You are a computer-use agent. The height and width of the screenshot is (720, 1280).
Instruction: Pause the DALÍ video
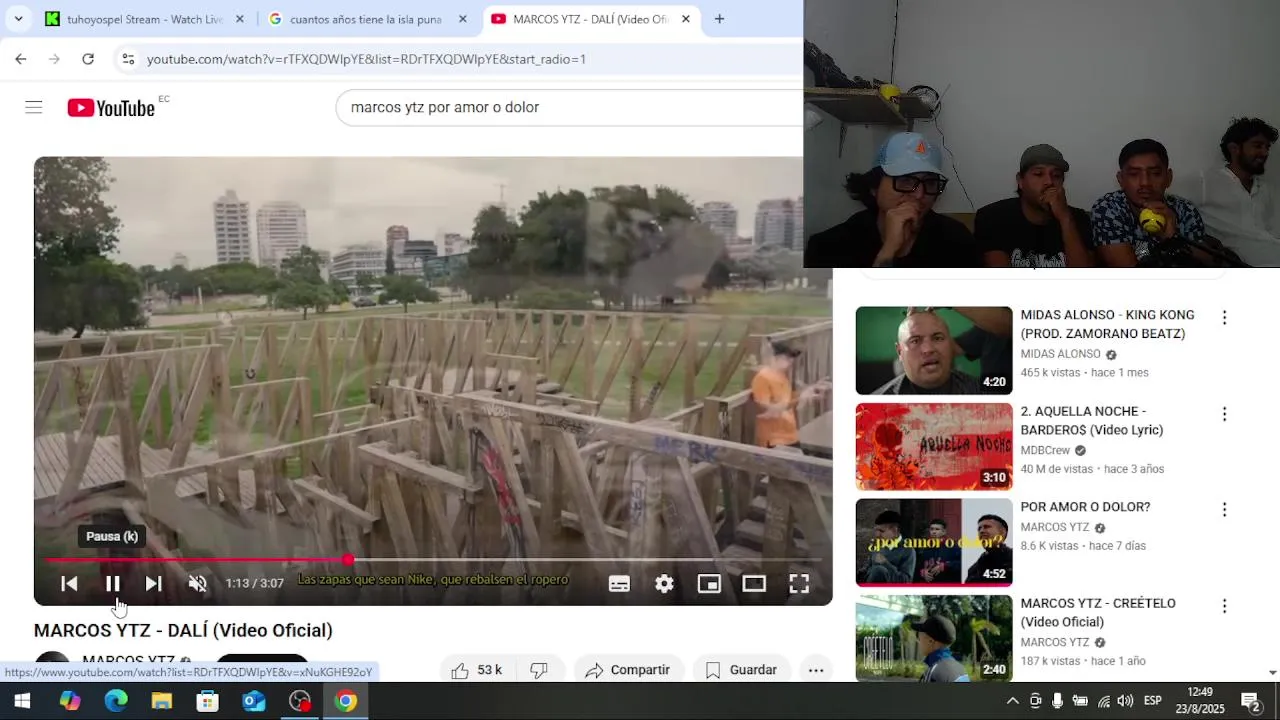click(112, 584)
